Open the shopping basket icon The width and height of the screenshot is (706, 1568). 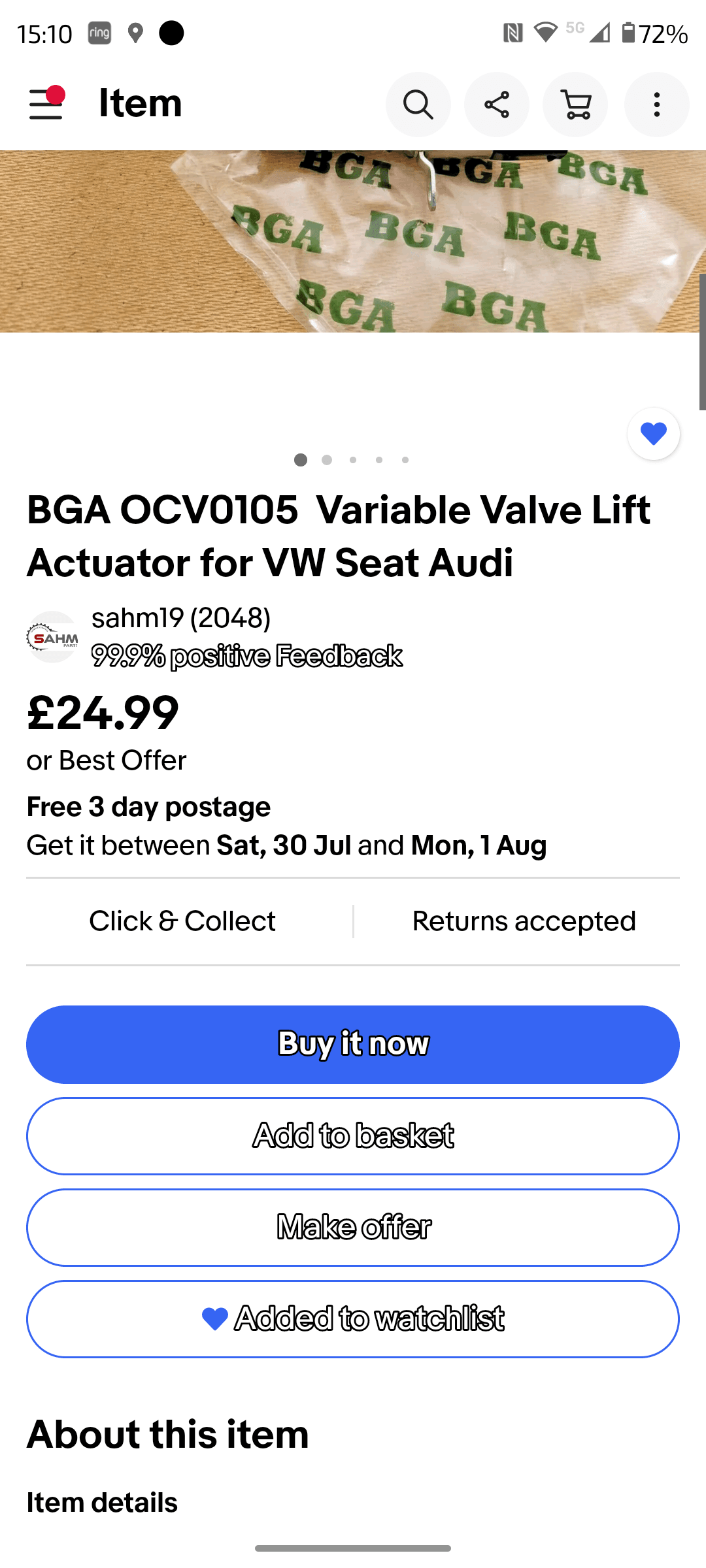tap(575, 105)
